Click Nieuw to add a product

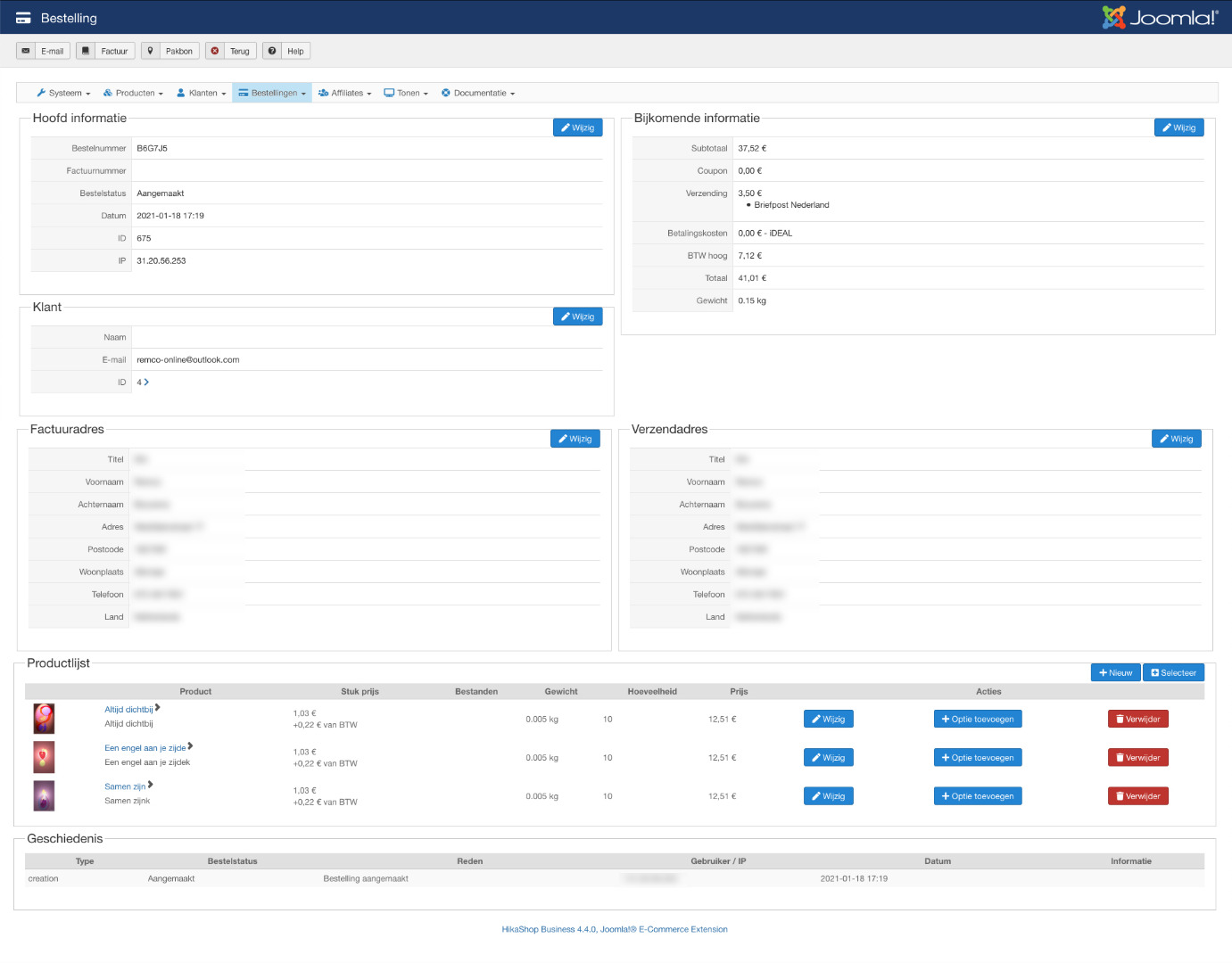[1115, 672]
